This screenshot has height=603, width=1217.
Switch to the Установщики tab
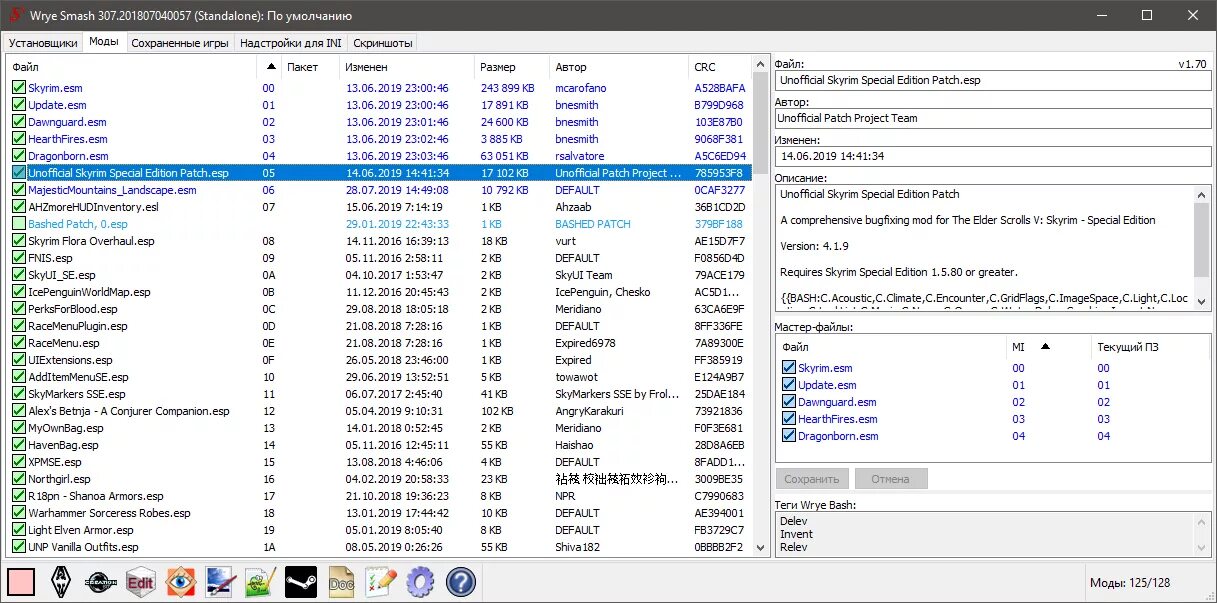pyautogui.click(x=44, y=43)
